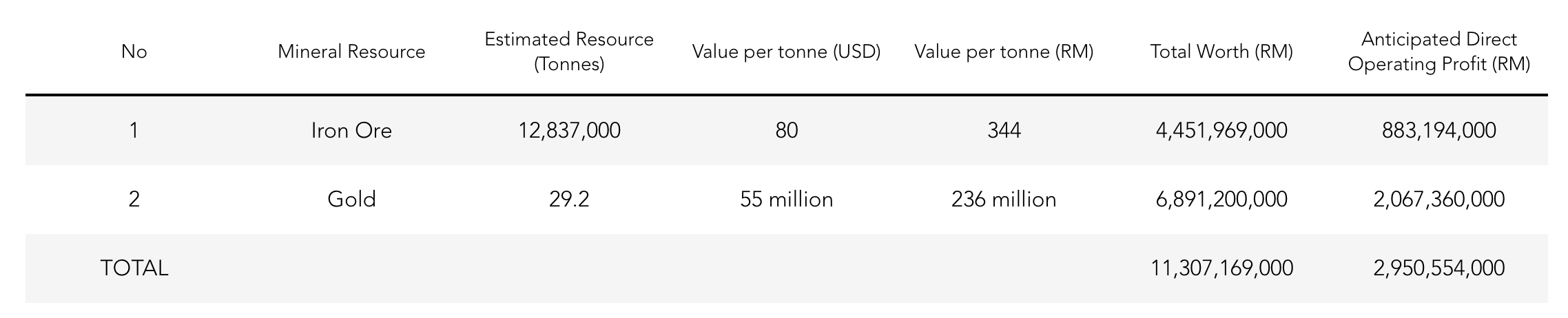The width and height of the screenshot is (1568, 318).
Task: Click the 'No' column header
Action: [134, 52]
